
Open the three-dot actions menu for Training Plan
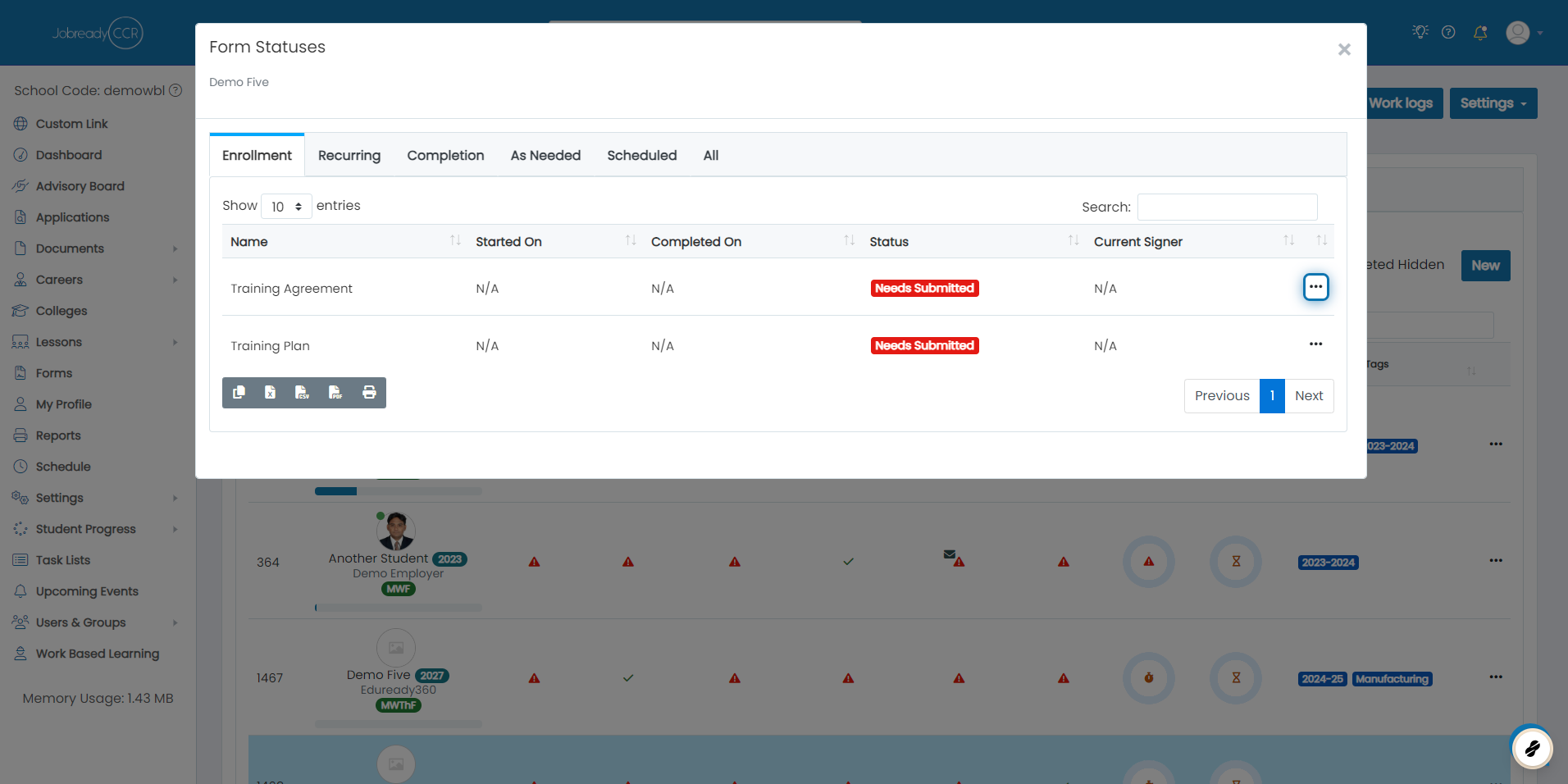click(1315, 344)
